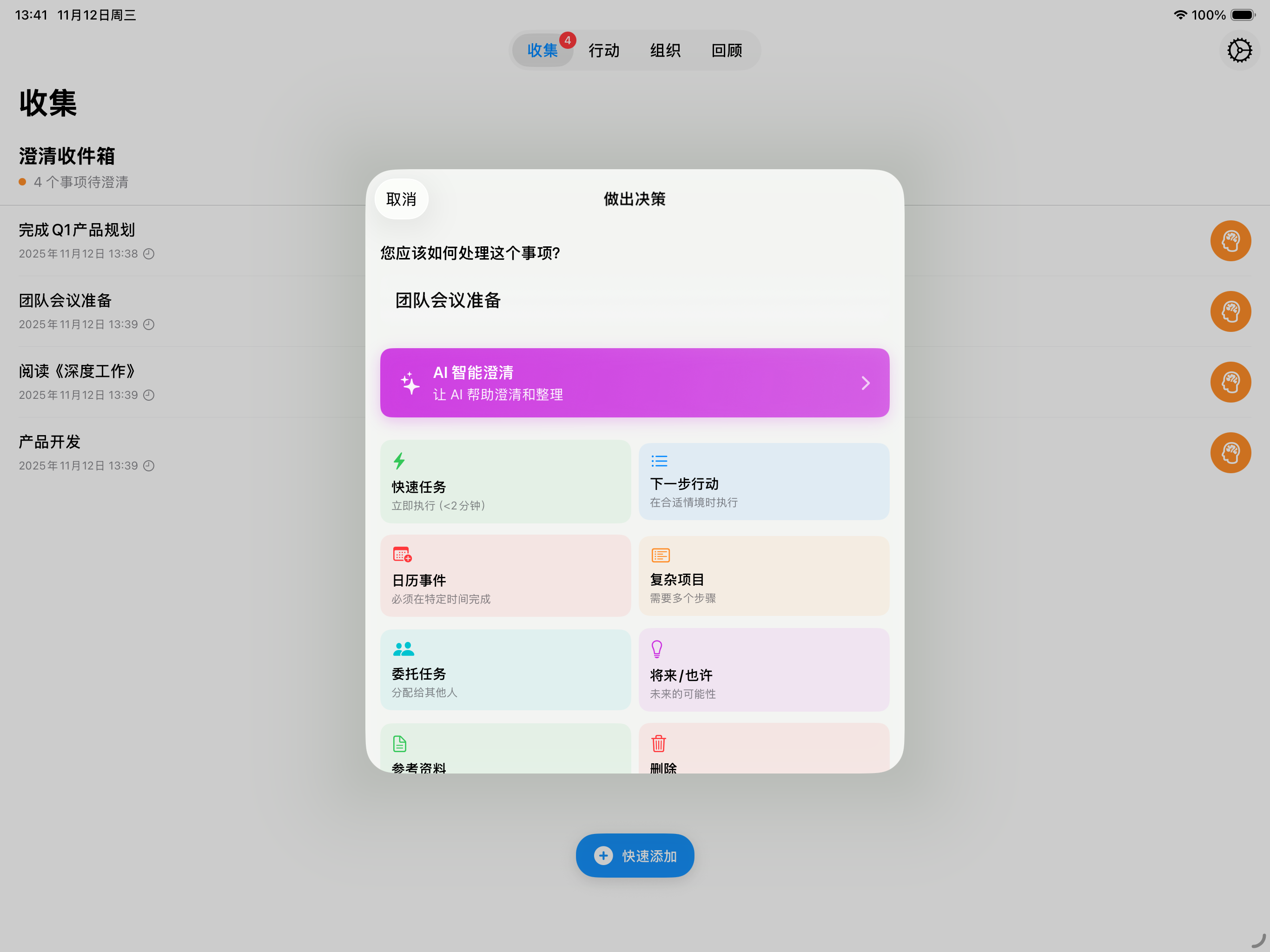The width and height of the screenshot is (1270, 952).
Task: Open clarify for 完成 Q1产品规划 via brain icon
Action: pos(1230,241)
